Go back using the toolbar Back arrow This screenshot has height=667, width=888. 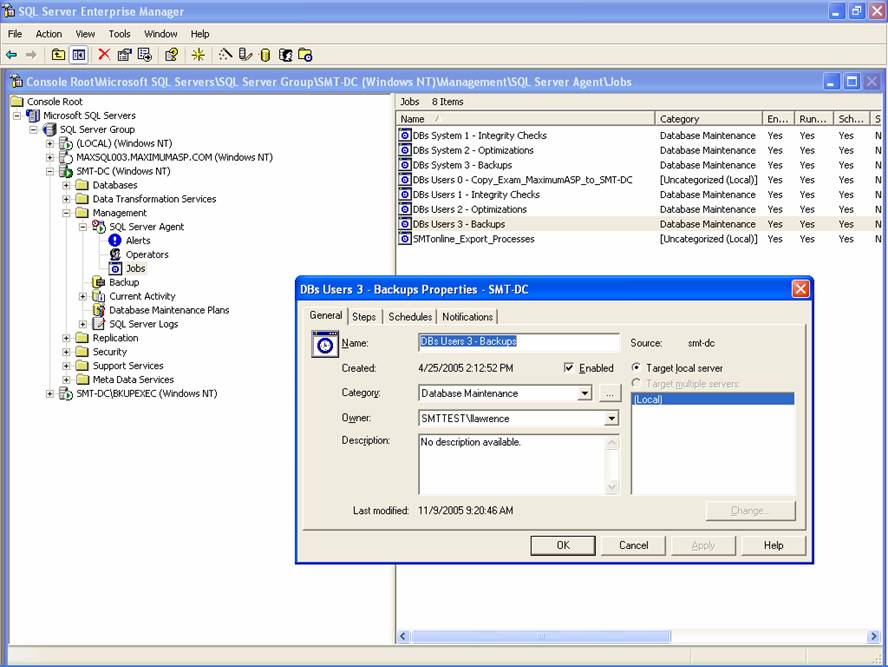click(x=11, y=55)
